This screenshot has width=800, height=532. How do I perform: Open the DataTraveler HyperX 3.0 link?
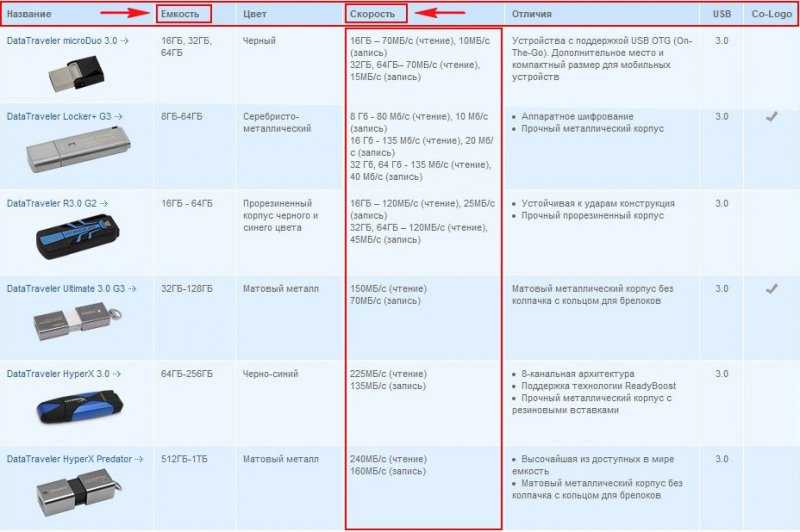(x=64, y=374)
